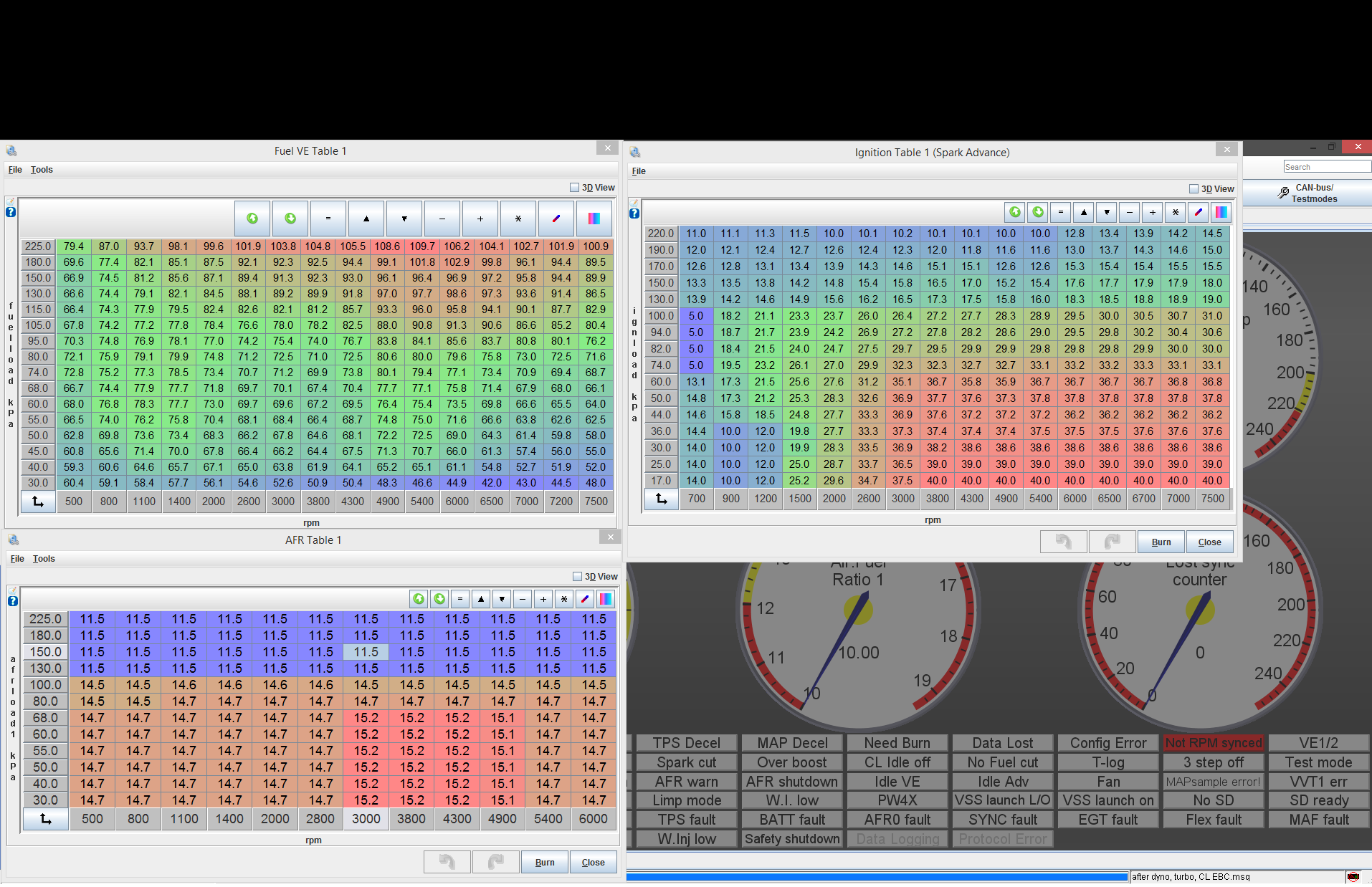This screenshot has width=1372, height=887.
Task: Open the Tools menu in Fuel VE Table window
Action: click(42, 170)
